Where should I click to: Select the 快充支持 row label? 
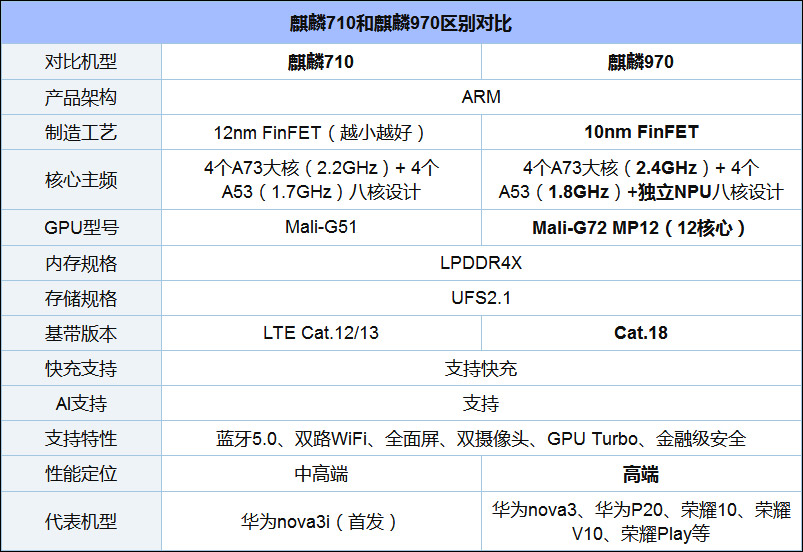pyautogui.click(x=81, y=368)
